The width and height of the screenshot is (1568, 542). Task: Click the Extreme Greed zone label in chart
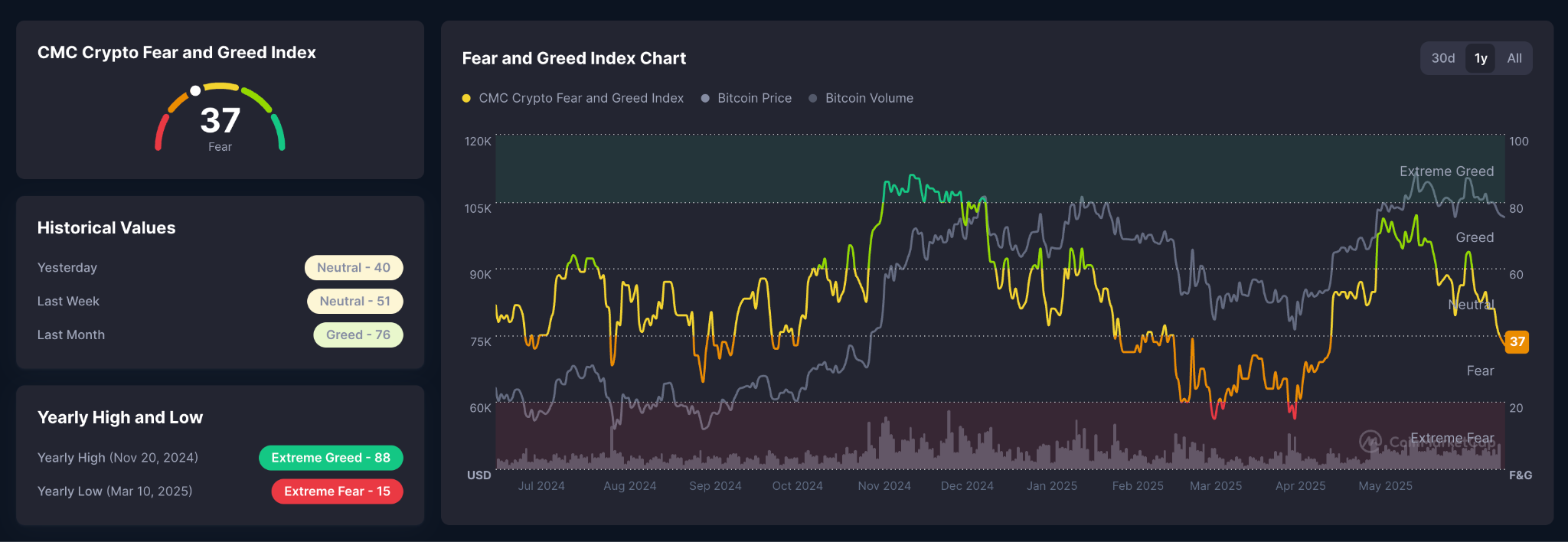point(1446,171)
